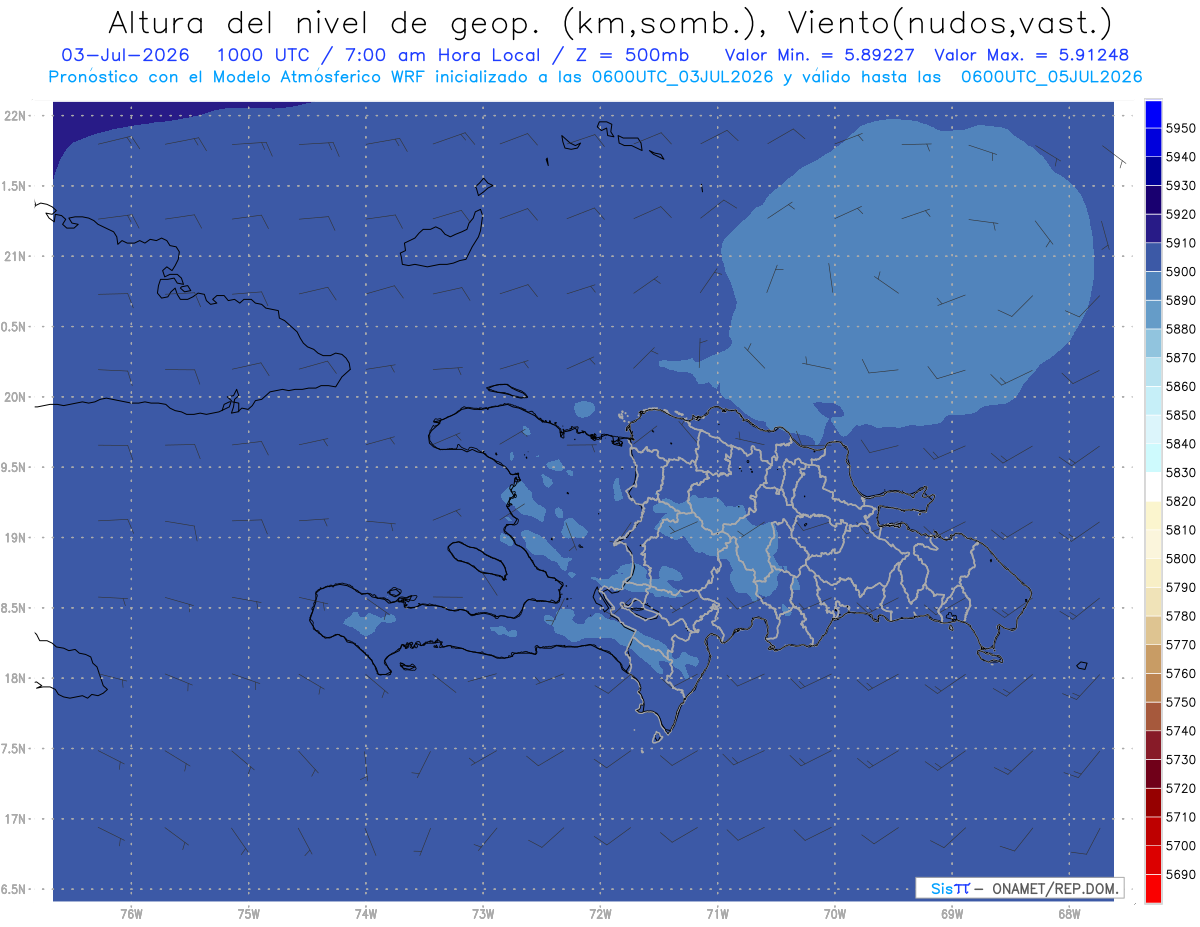Screen dimensions: 1200x927
Task: Click the map title "Altura del nivel de geop."
Action: tap(325, 24)
